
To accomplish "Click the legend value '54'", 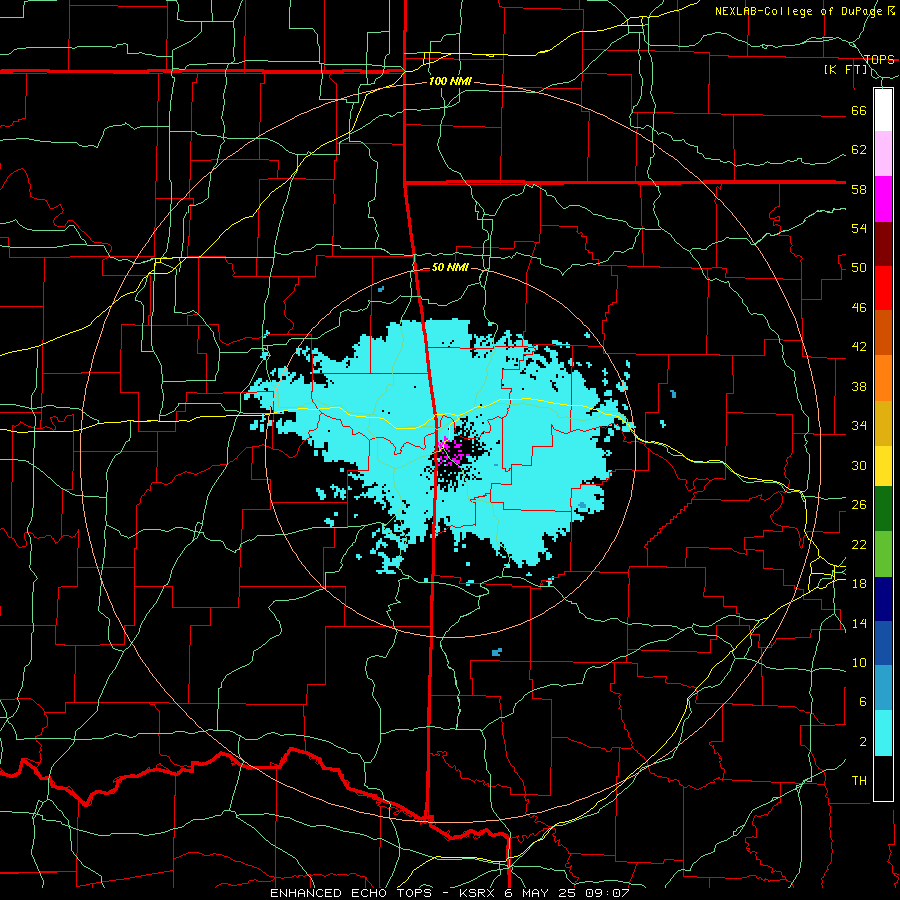I will tap(859, 228).
